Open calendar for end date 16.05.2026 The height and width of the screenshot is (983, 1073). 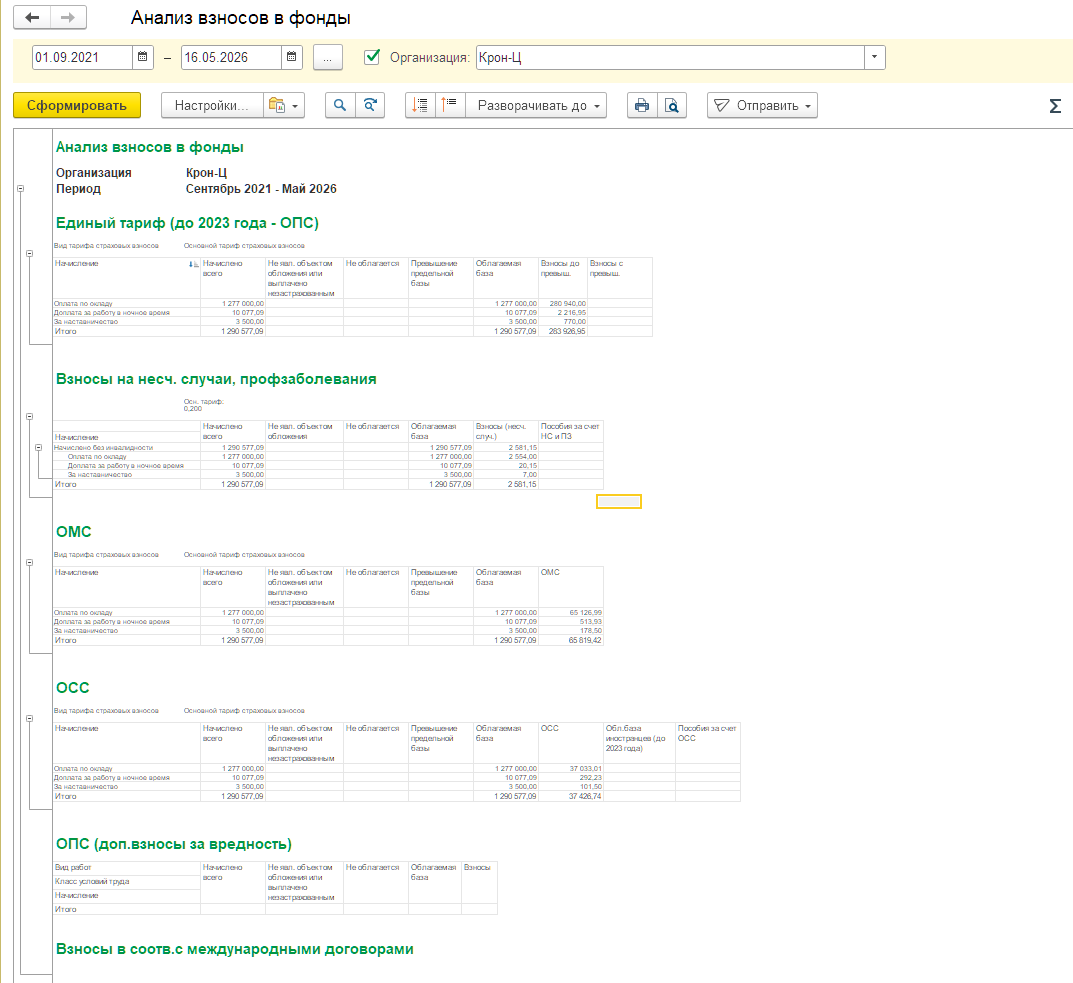[x=292, y=57]
